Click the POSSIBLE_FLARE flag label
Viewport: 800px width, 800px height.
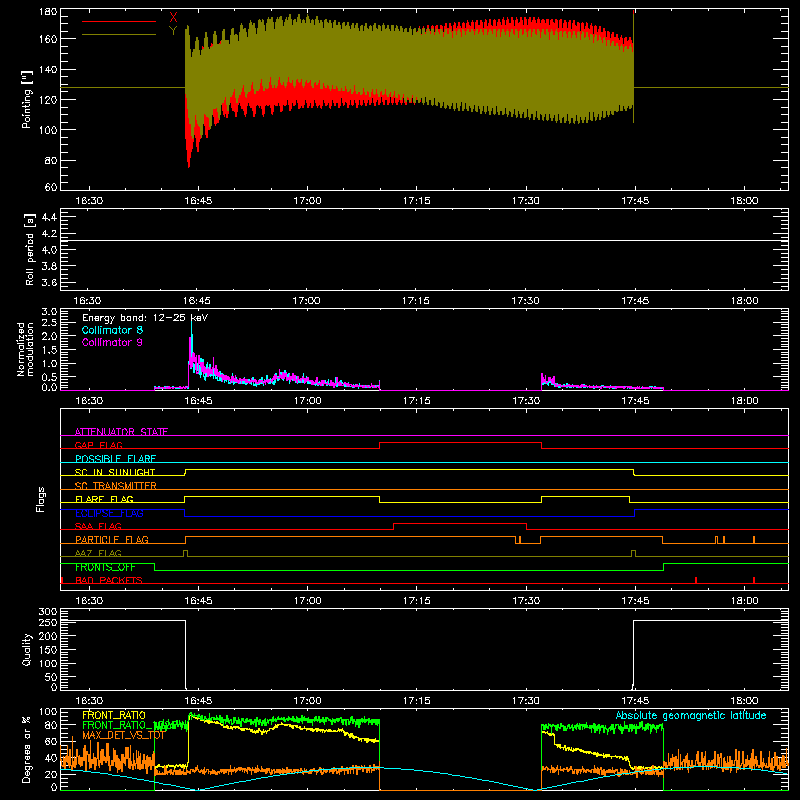115,459
